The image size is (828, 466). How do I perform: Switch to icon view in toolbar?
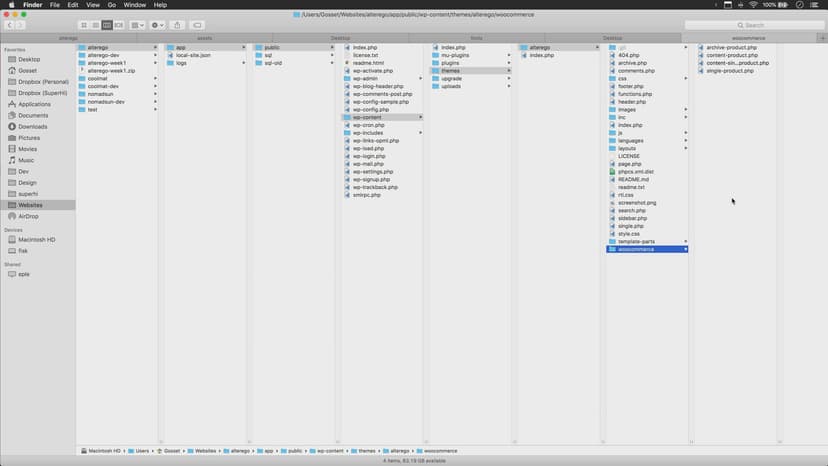[83, 25]
